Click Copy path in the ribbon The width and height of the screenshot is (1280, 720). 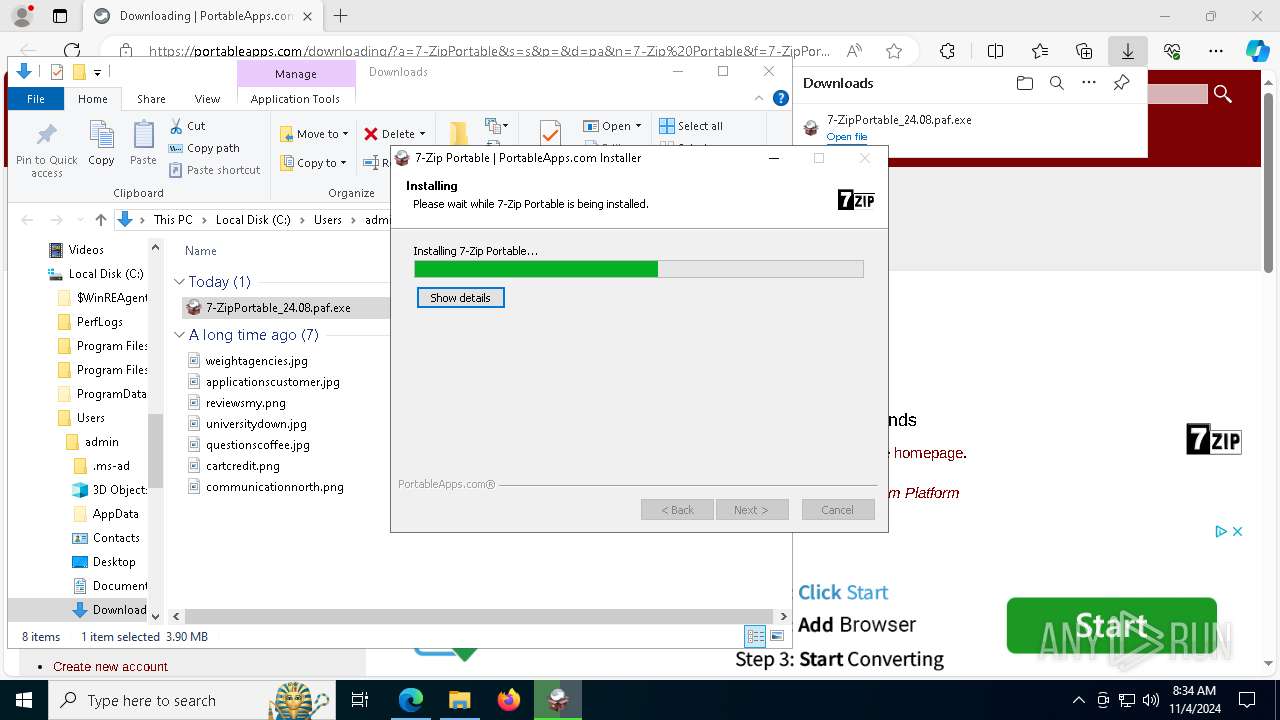[x=204, y=148]
